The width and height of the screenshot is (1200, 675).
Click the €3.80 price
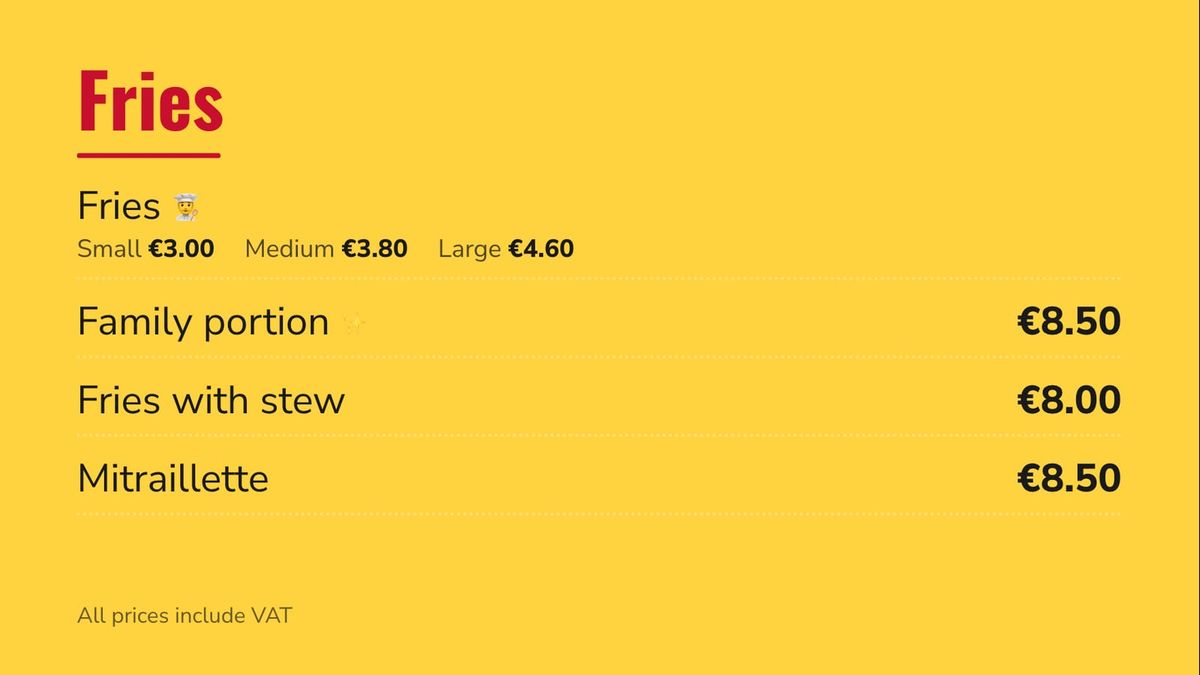tap(374, 248)
